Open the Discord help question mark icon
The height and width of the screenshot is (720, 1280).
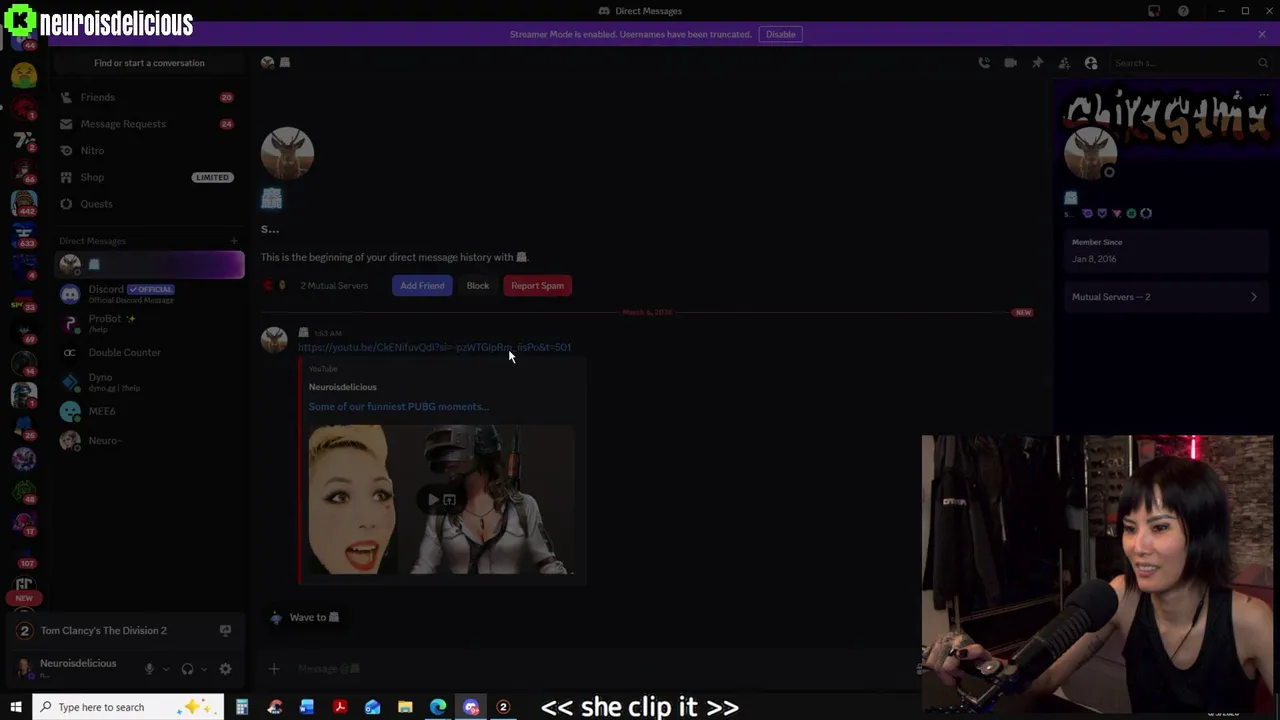1183,11
